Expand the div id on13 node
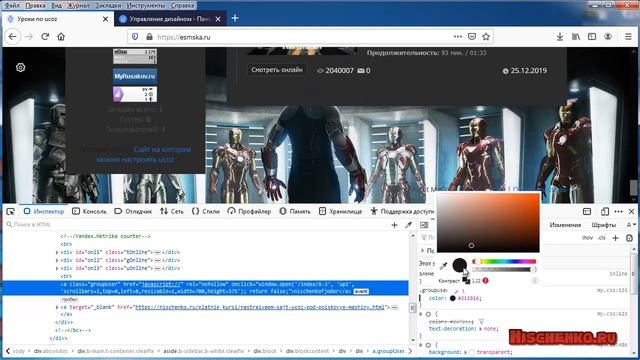640x360 pixels. 57,269
